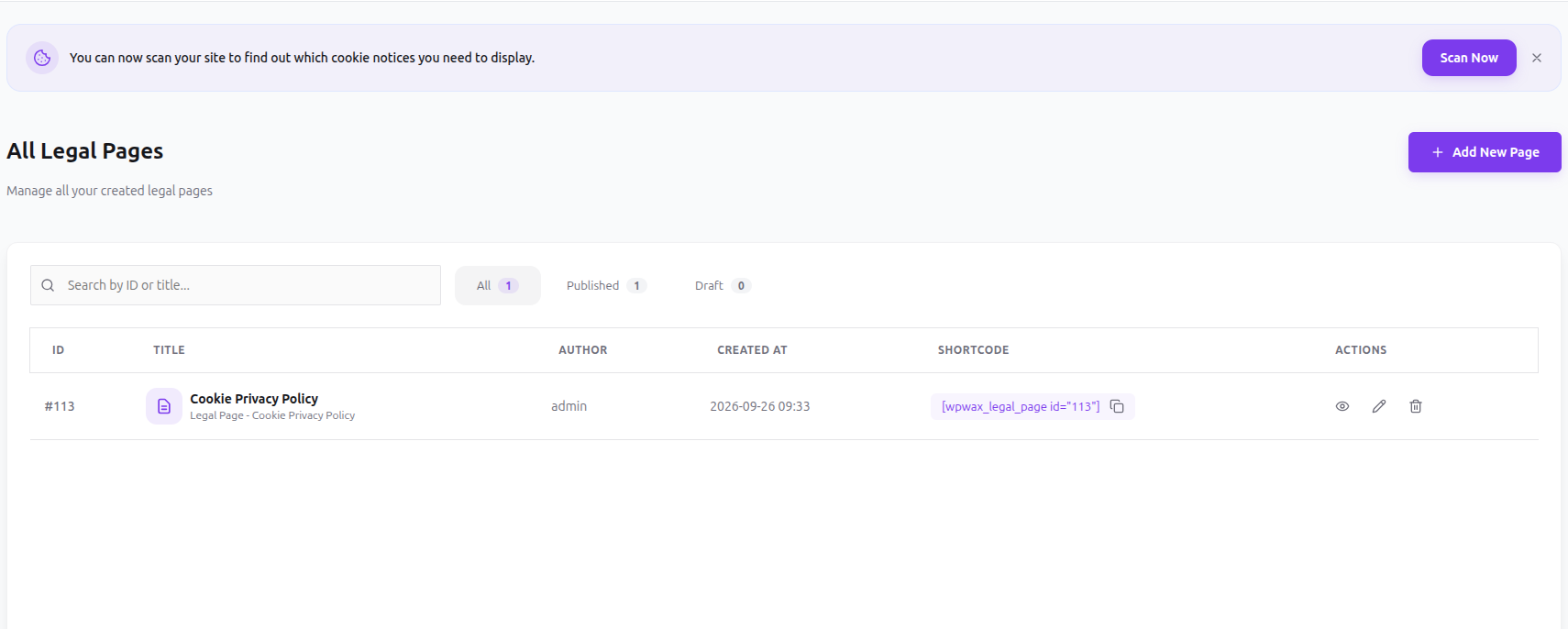Screen dimensions: 1568x629
Task: Click the 2026-09-26 09:33 date cell
Action: click(760, 406)
